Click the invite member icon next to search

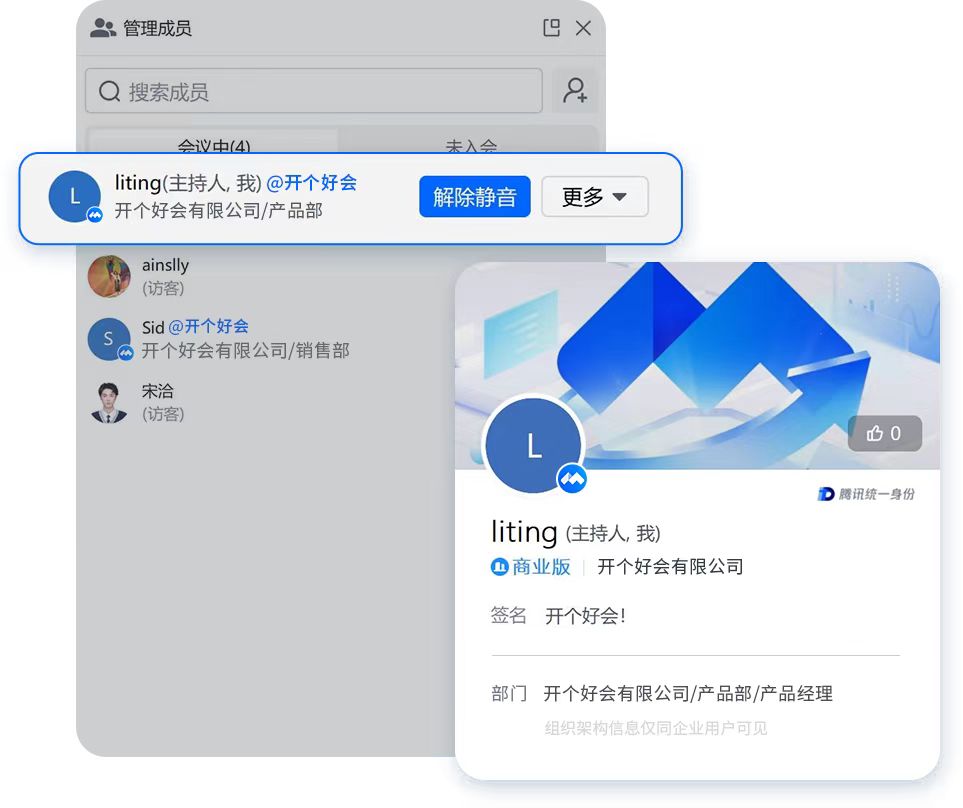pyautogui.click(x=575, y=91)
